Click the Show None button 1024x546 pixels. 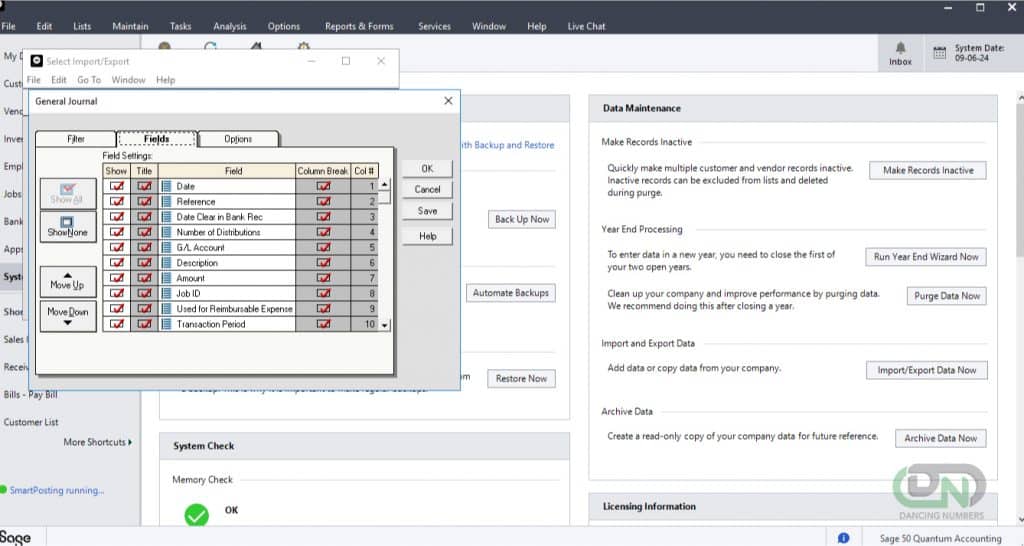pos(68,226)
